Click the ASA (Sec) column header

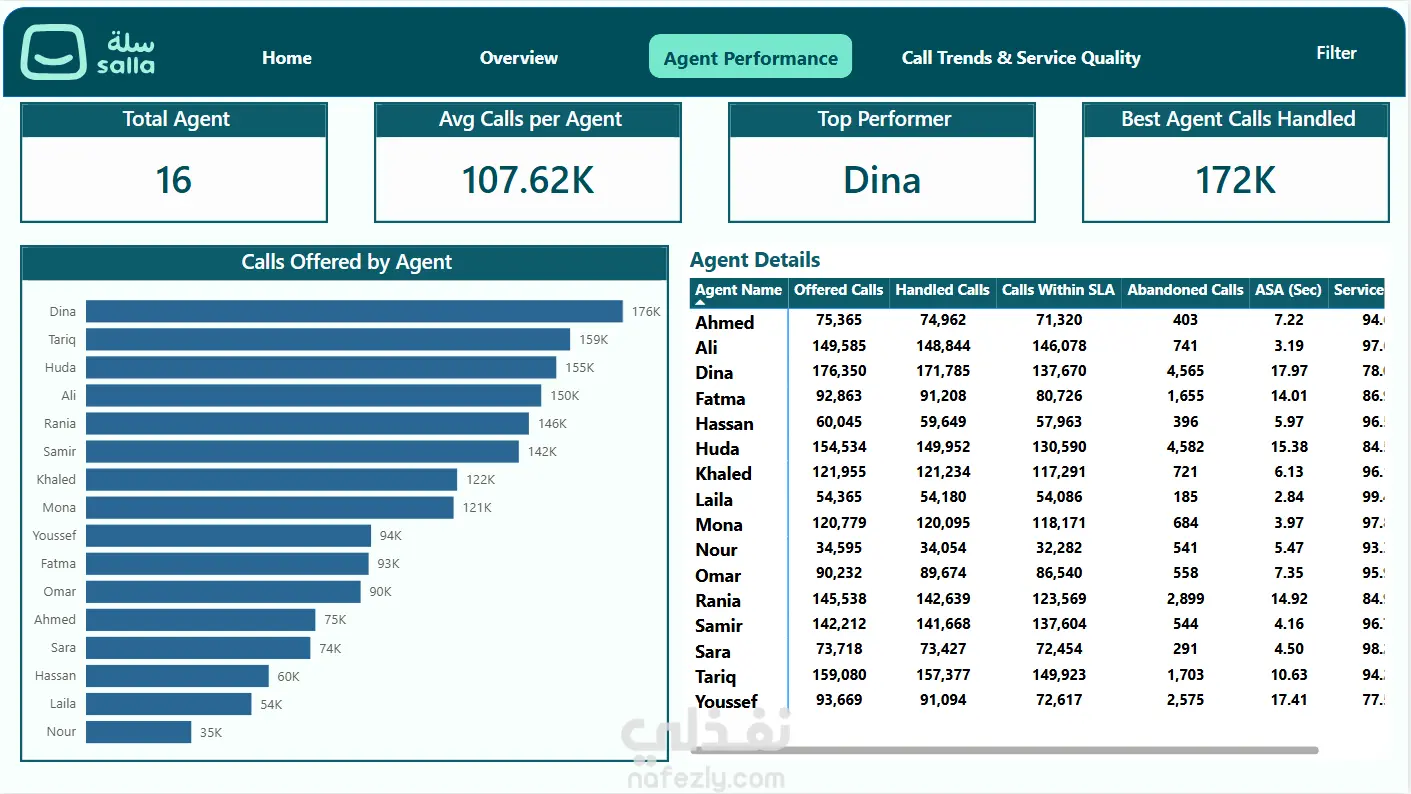tap(1288, 290)
